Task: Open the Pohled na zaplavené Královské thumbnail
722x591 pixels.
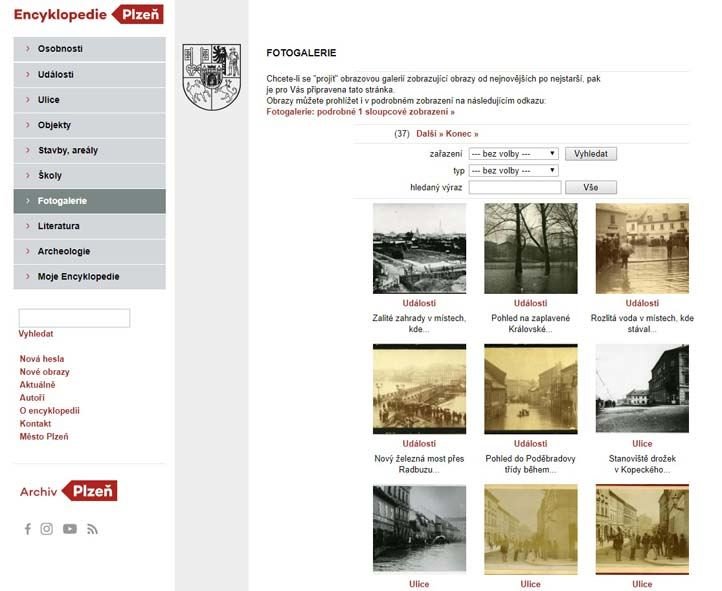Action: [x=531, y=249]
